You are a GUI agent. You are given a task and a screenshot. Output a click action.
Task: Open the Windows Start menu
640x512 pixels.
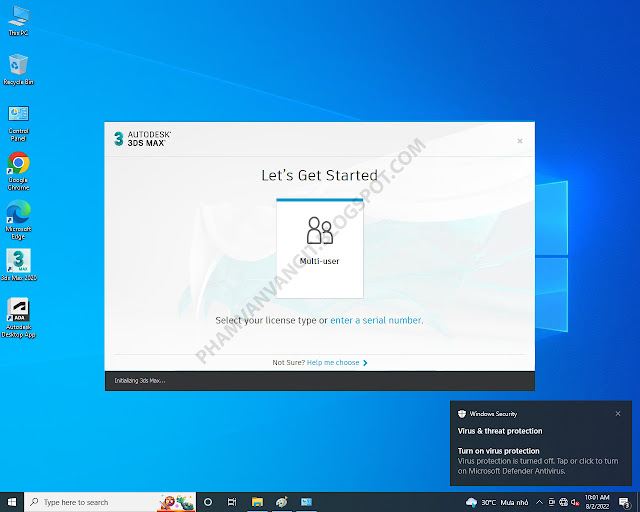coord(12,502)
